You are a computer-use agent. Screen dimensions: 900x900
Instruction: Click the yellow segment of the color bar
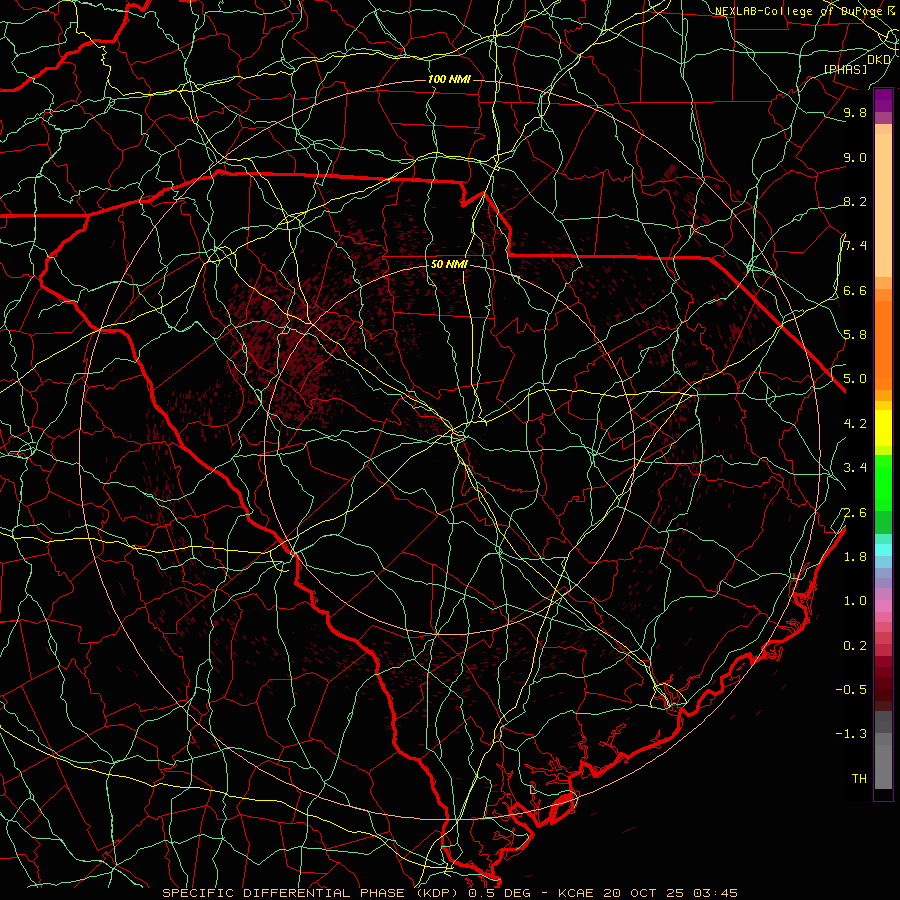pos(883,428)
